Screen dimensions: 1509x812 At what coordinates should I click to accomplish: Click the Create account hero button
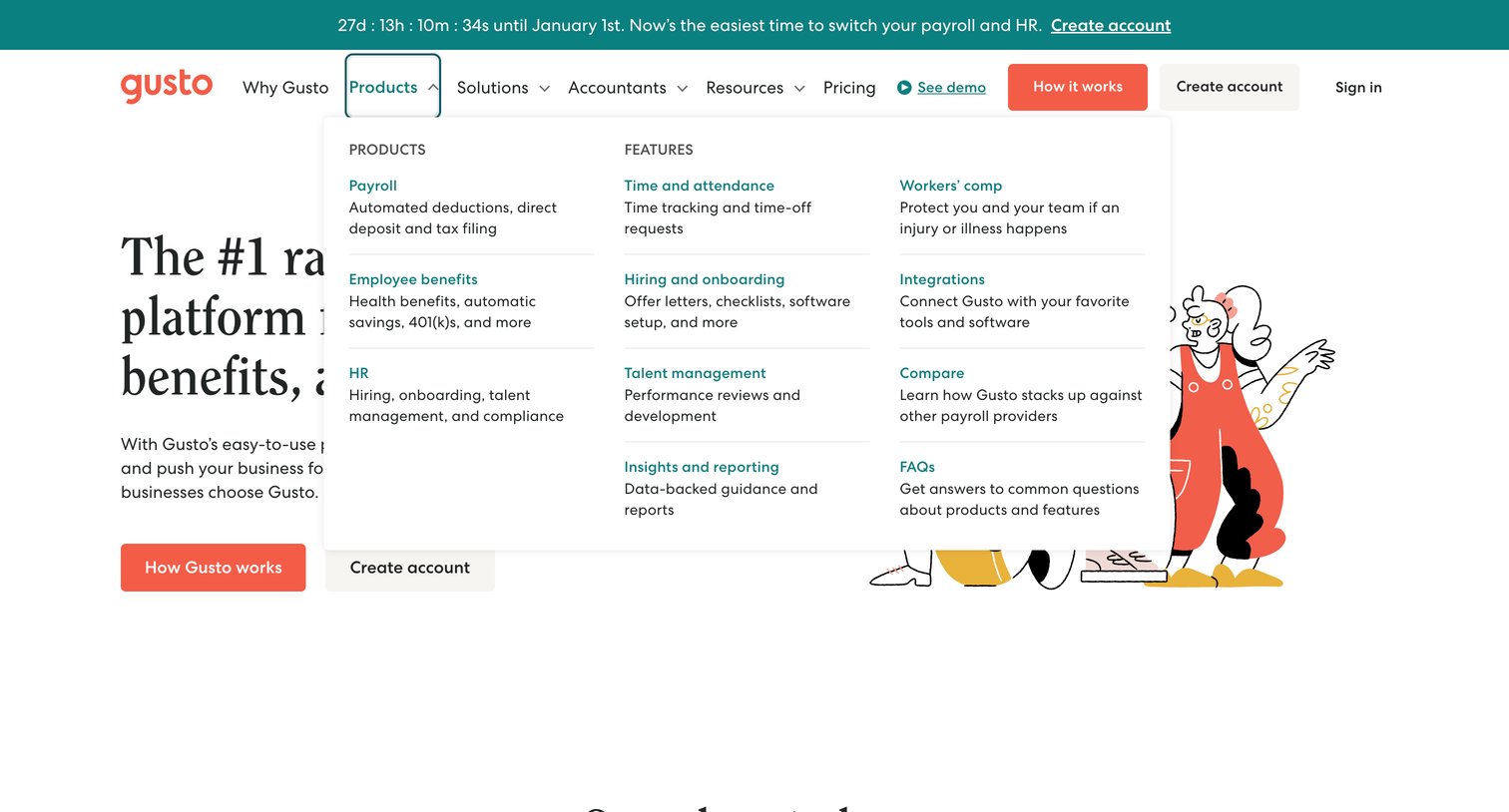point(410,568)
